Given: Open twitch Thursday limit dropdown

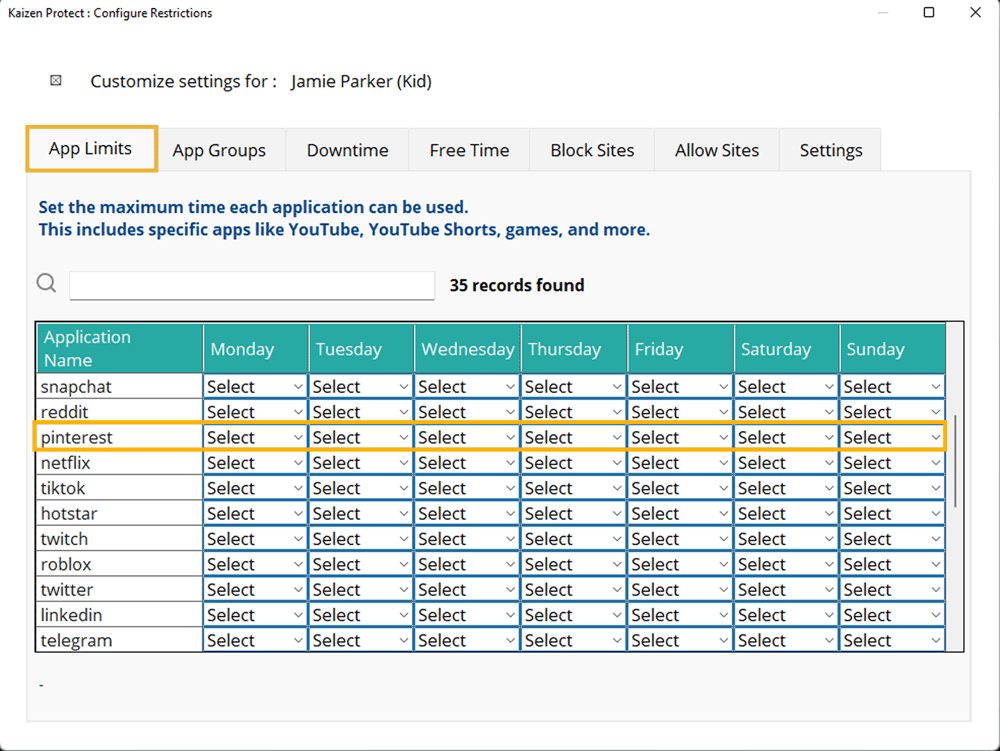Looking at the screenshot, I should pos(573,539).
